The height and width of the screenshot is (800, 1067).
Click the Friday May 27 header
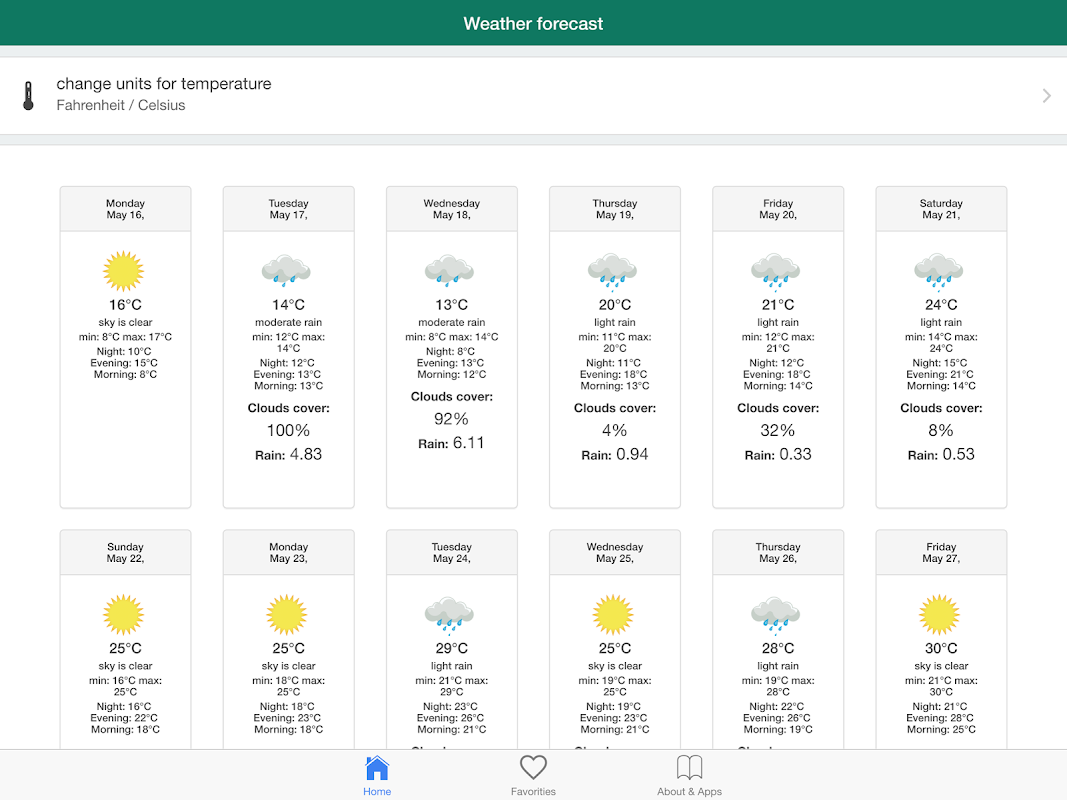pos(941,552)
